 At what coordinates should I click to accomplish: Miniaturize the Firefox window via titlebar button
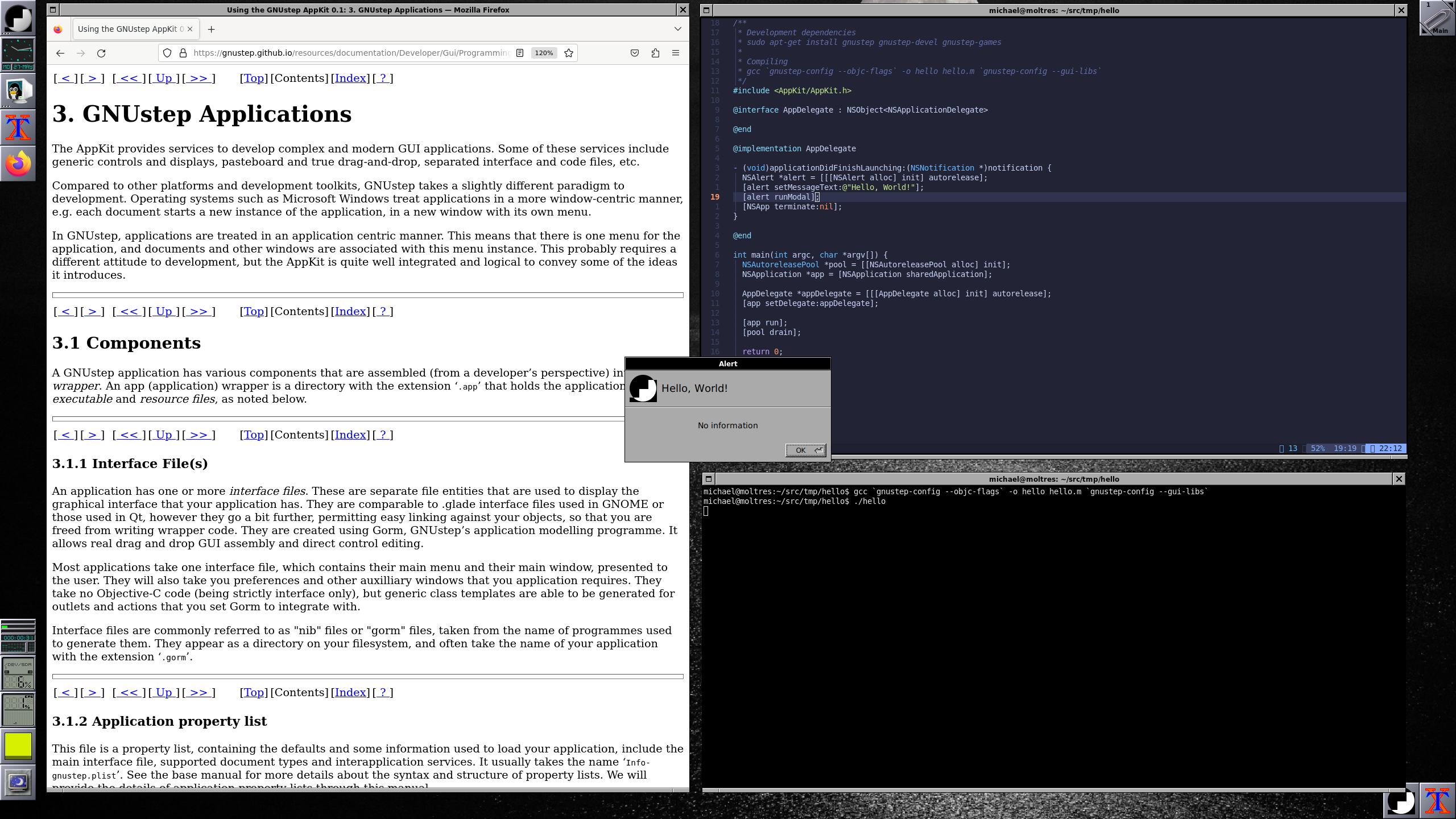[53, 10]
